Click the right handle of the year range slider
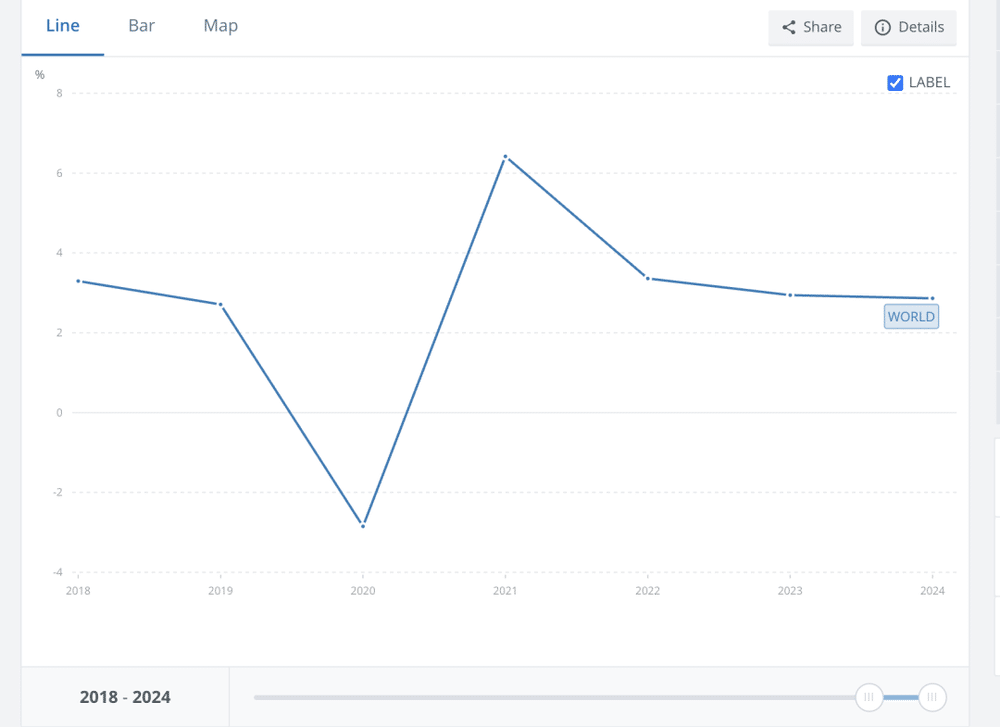 (x=932, y=697)
